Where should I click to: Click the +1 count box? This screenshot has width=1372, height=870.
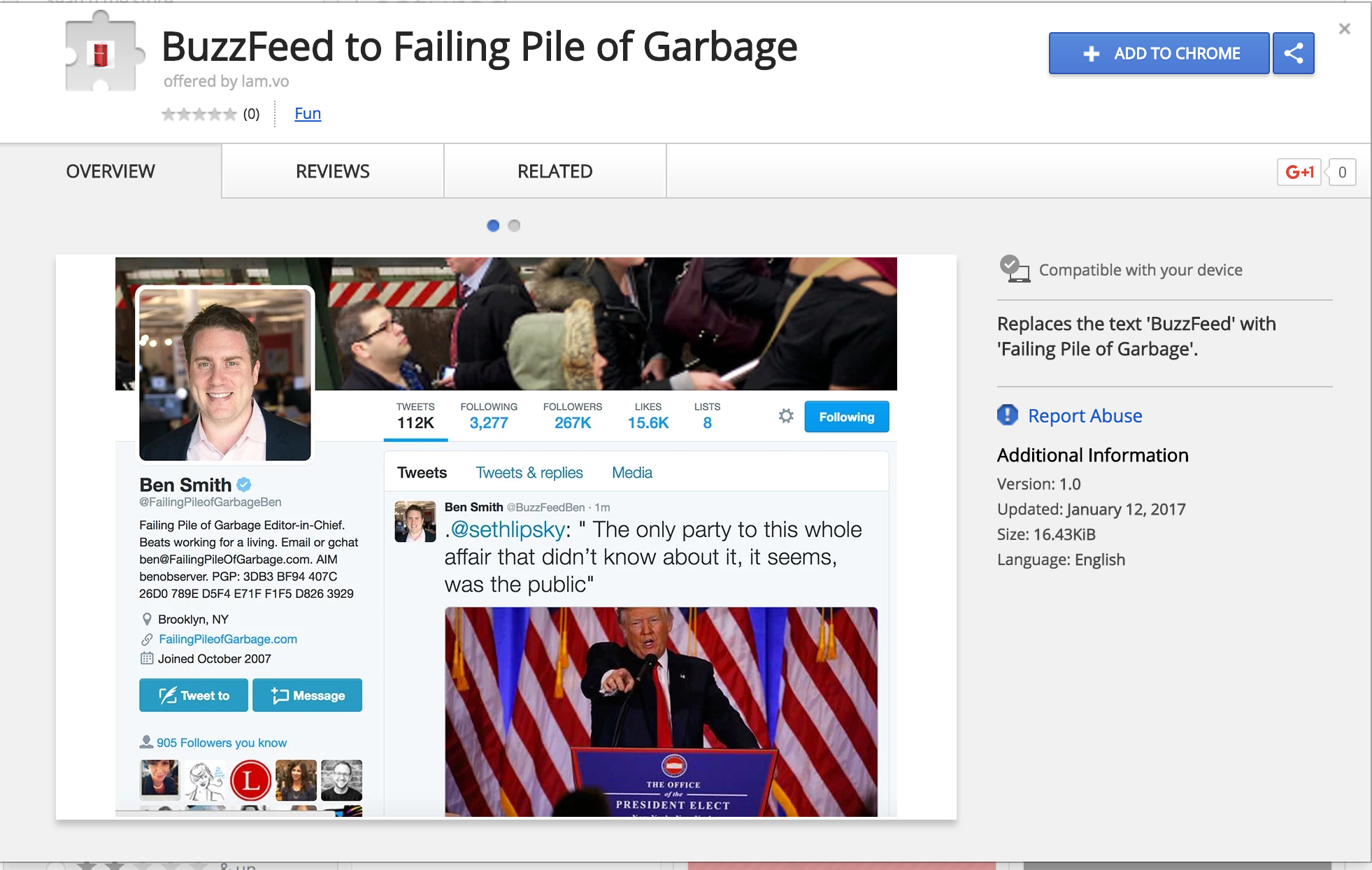(x=1342, y=172)
